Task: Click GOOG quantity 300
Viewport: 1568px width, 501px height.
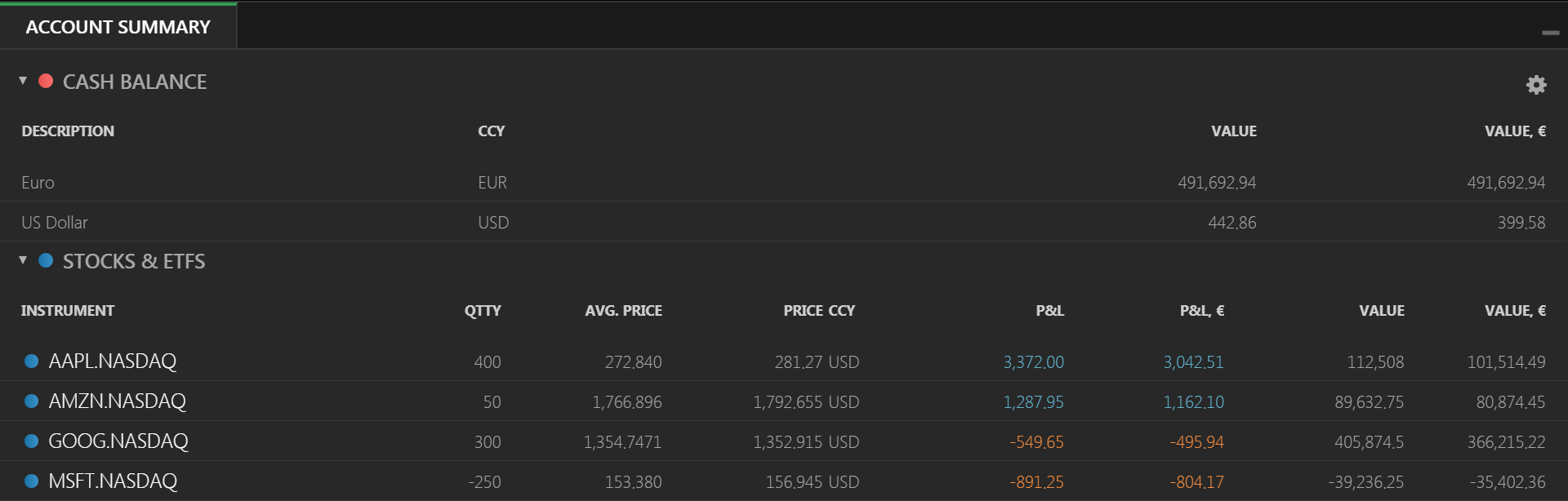Action: (488, 442)
